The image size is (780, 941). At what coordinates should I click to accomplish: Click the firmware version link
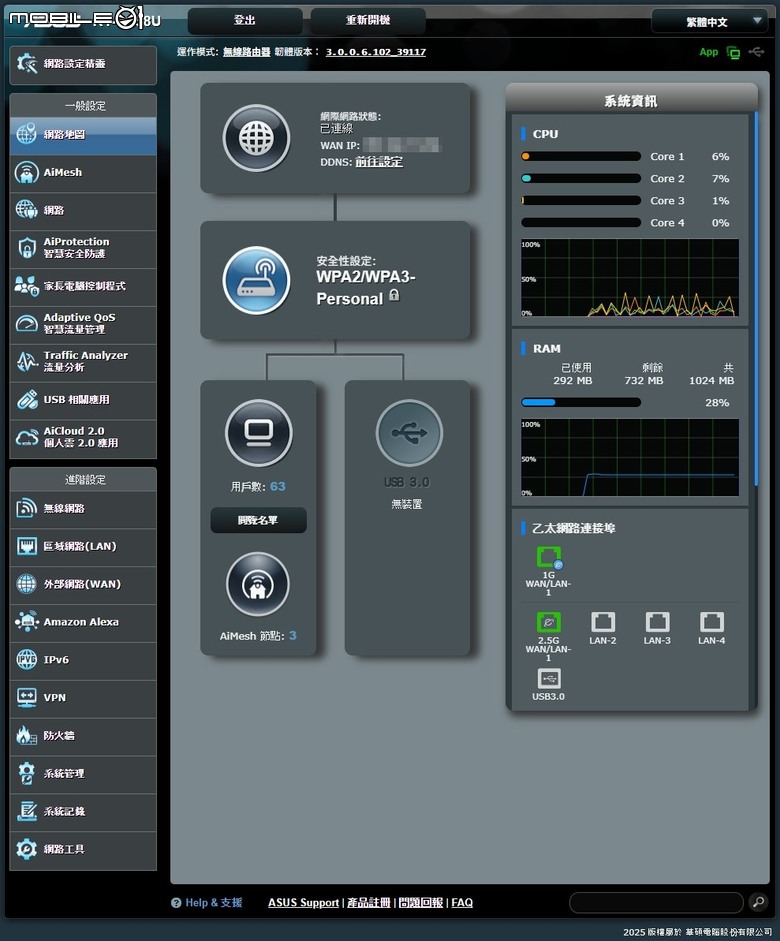[376, 52]
